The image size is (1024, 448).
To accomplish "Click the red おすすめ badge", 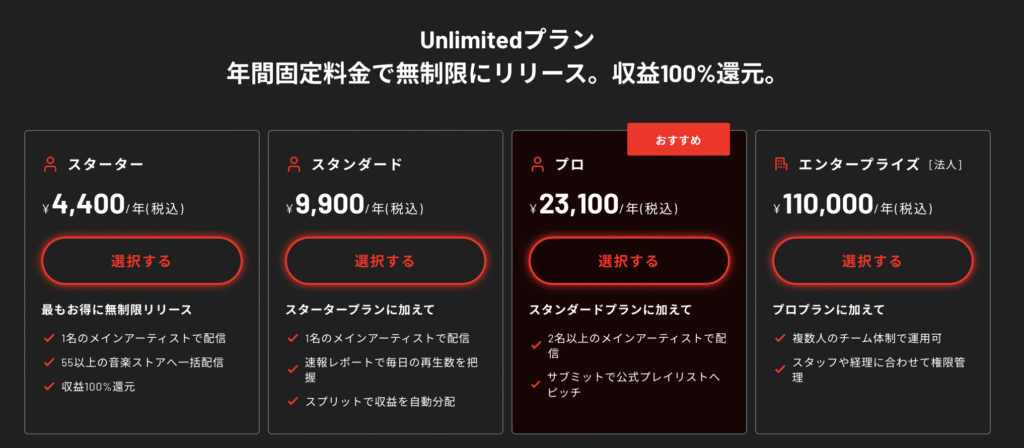I will click(x=679, y=139).
